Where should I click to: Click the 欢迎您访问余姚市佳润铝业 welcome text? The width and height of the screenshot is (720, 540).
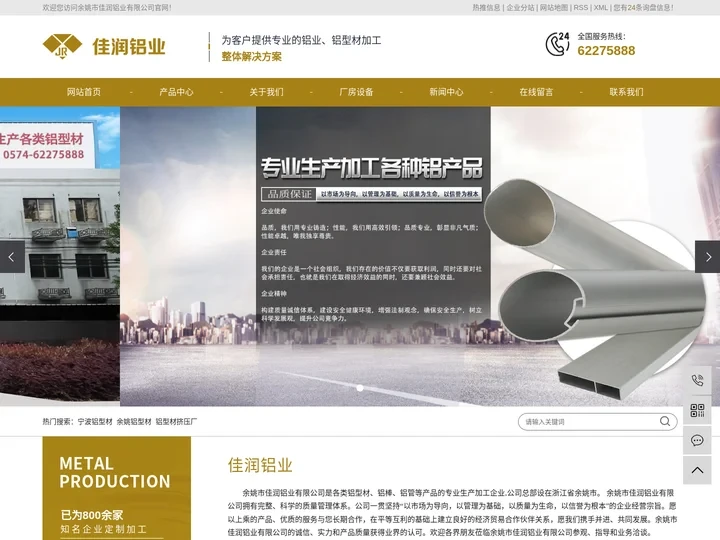pos(107,7)
